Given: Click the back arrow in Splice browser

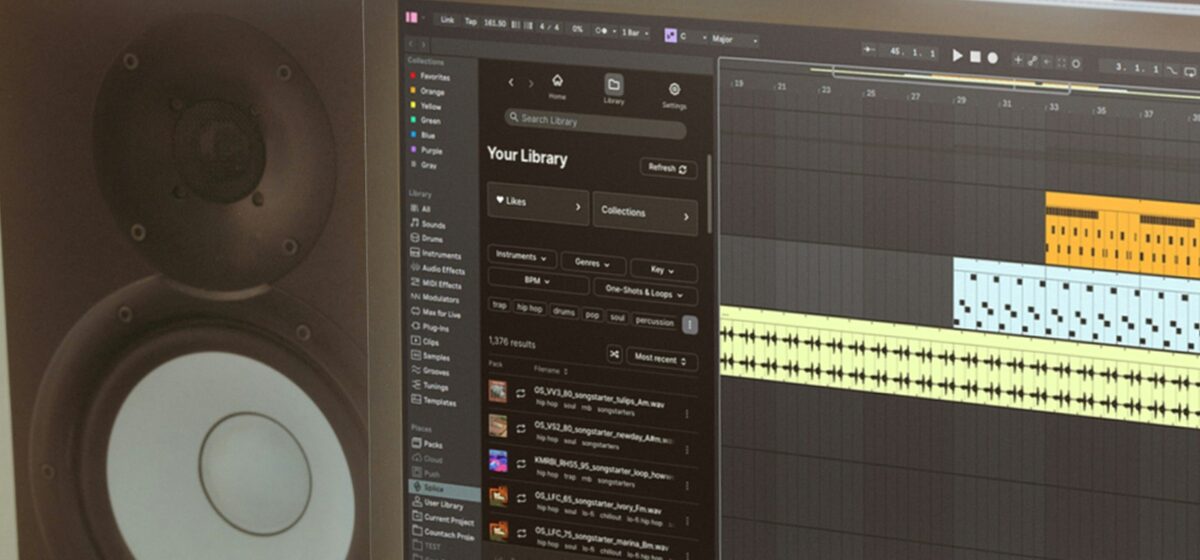Looking at the screenshot, I should [x=511, y=82].
